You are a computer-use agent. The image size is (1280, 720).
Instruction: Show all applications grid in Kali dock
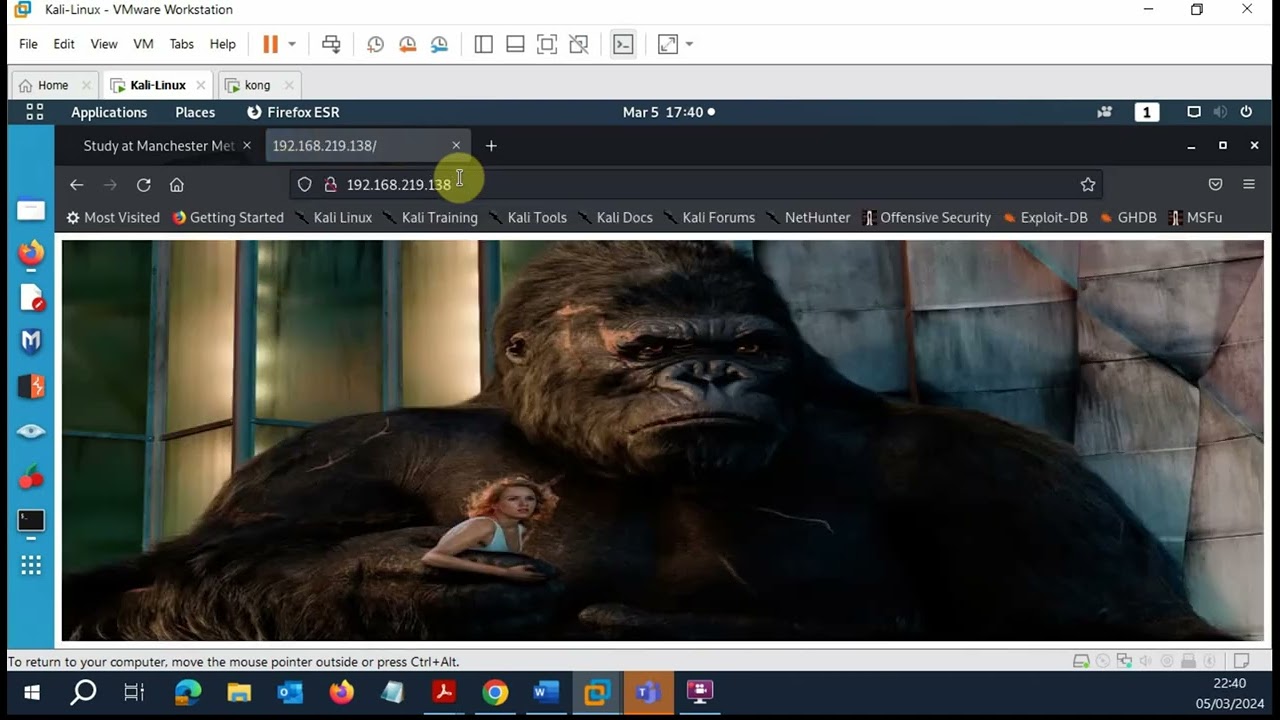pyautogui.click(x=31, y=566)
